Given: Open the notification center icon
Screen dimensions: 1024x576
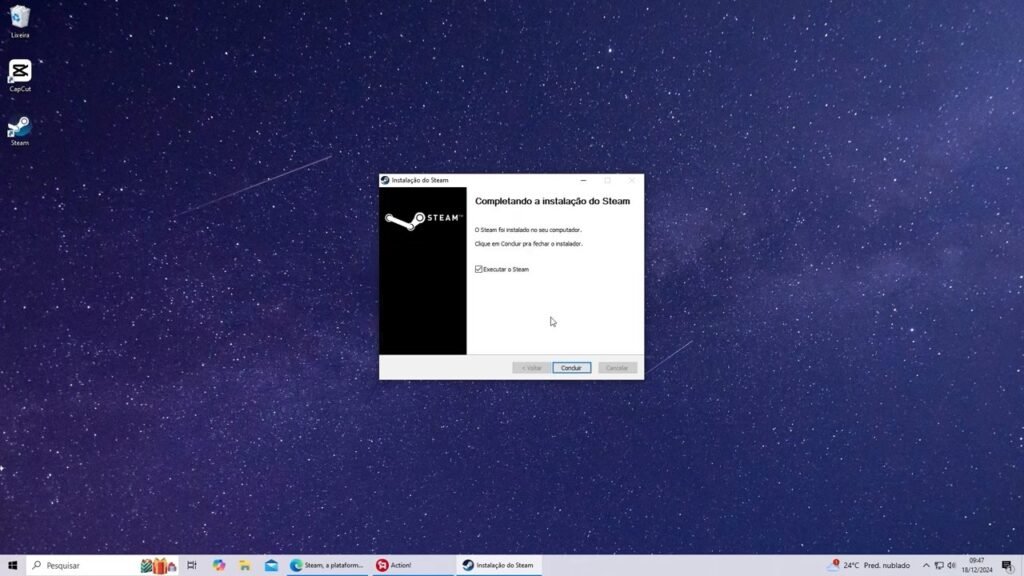Looking at the screenshot, I should [1007, 566].
